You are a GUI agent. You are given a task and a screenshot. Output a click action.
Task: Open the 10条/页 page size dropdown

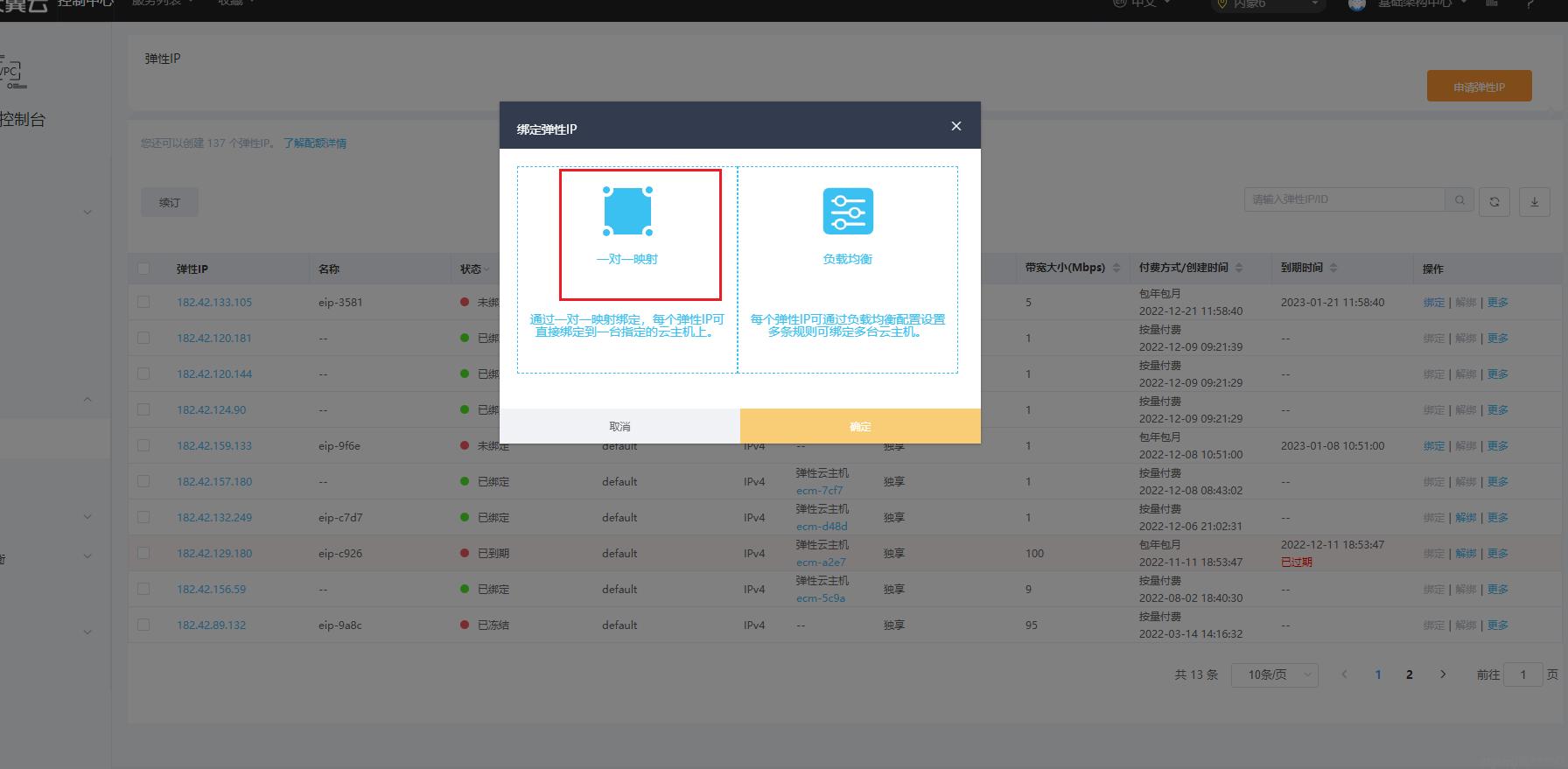click(1274, 675)
